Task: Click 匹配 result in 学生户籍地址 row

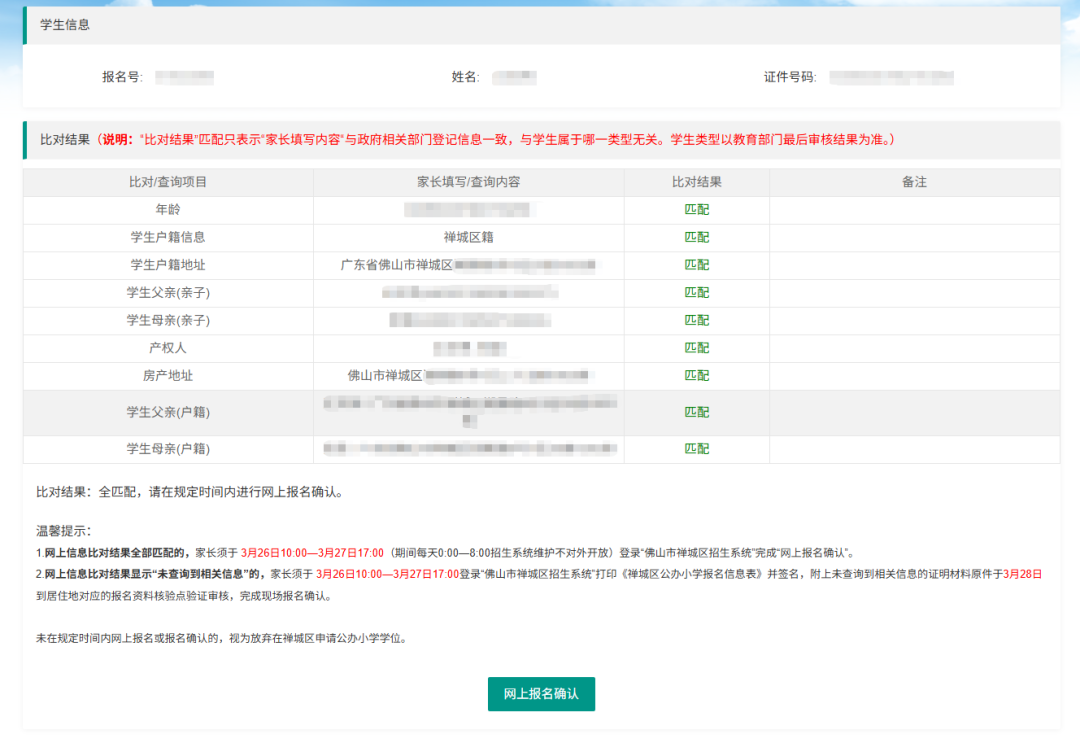Action: 696,264
